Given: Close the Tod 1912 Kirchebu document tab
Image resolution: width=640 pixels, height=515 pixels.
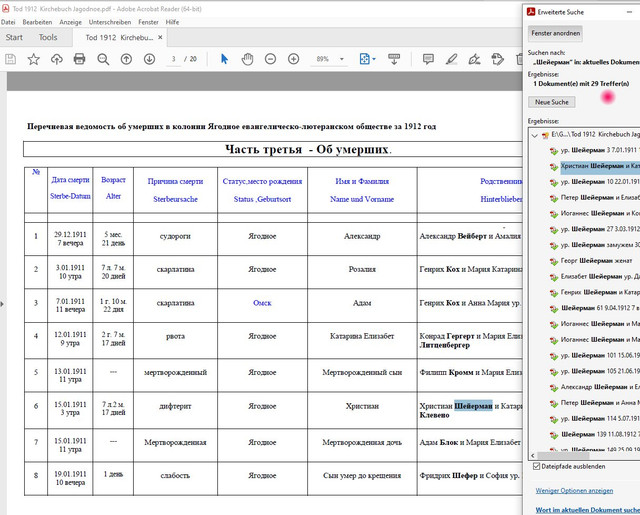Looking at the screenshot, I should [x=160, y=38].
